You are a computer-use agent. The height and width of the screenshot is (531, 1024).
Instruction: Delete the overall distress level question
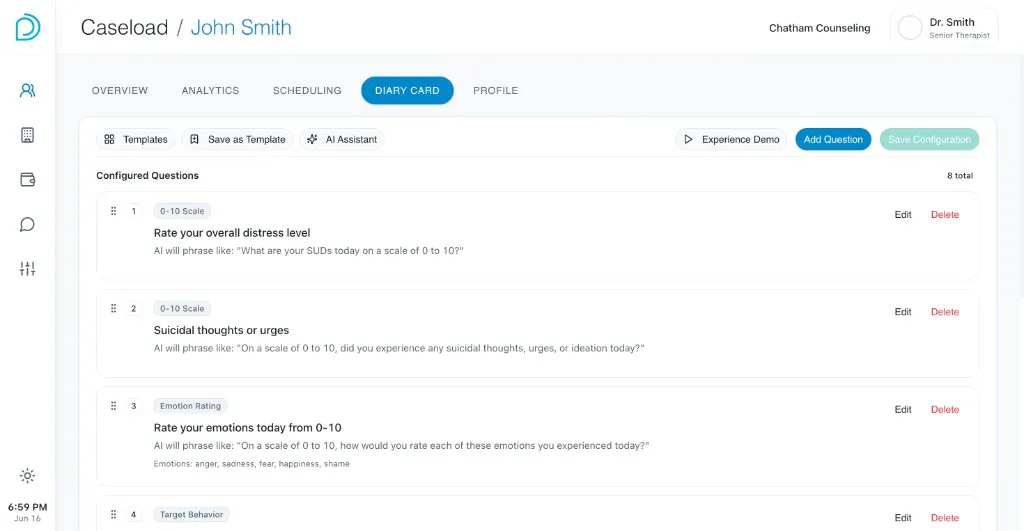(x=945, y=214)
